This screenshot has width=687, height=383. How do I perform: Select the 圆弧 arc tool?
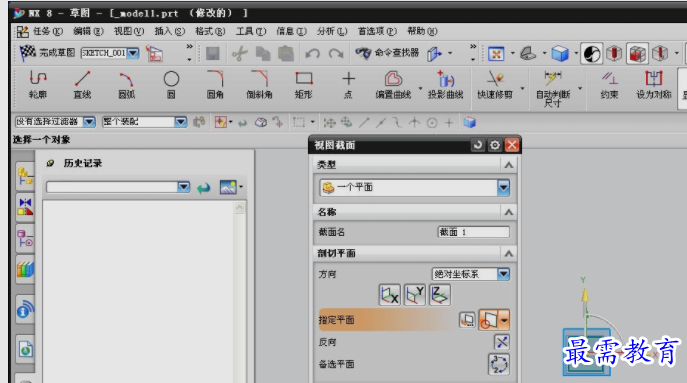pos(127,85)
